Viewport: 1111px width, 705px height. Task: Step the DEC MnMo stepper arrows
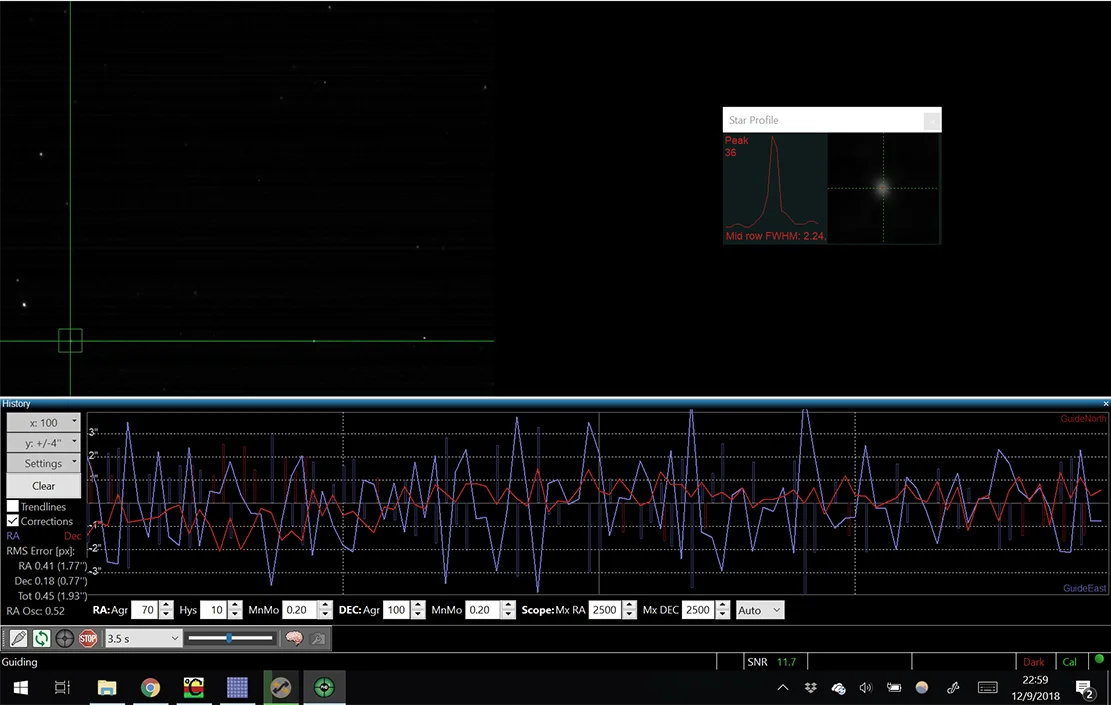click(x=509, y=609)
